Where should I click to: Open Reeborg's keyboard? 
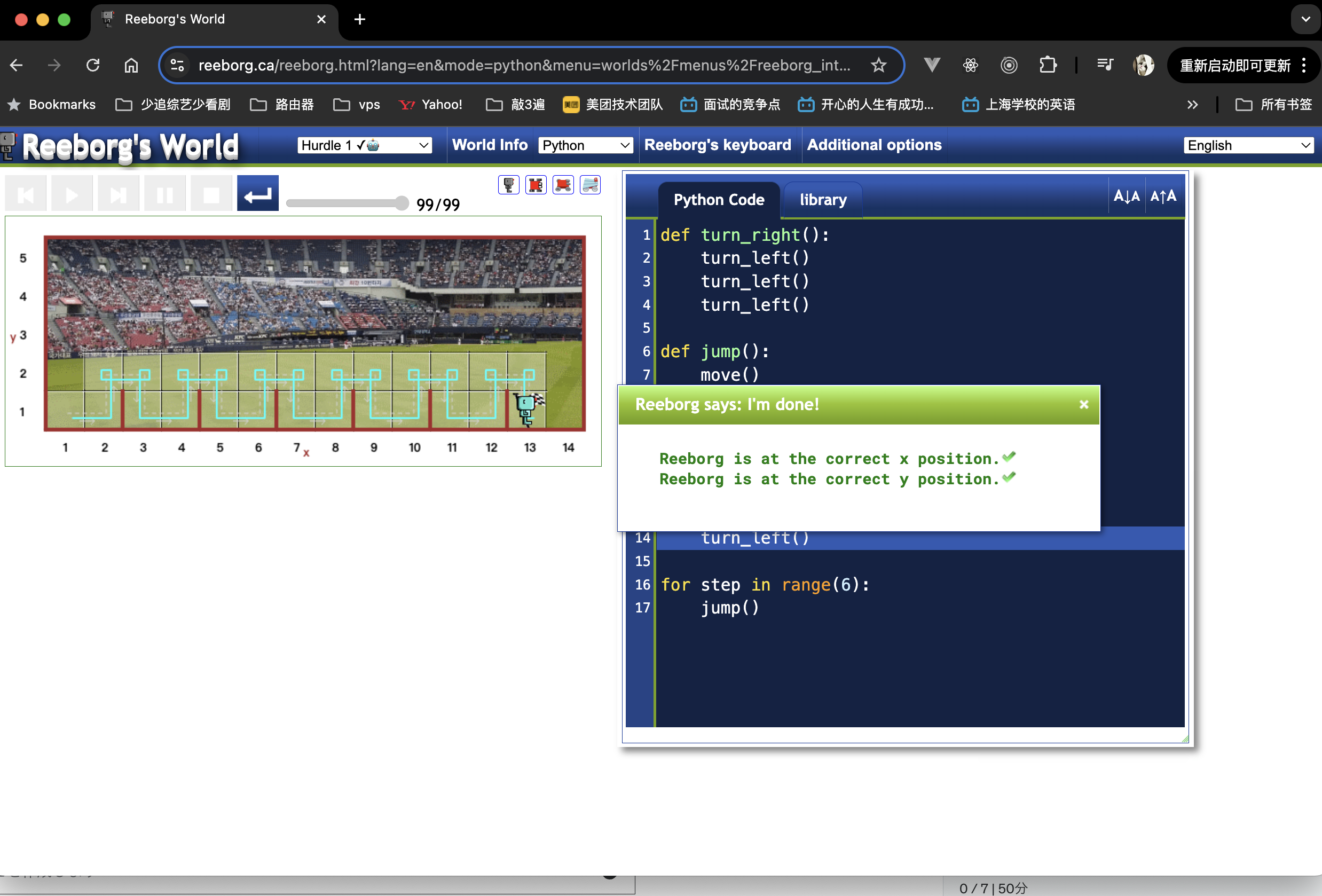[x=717, y=145]
